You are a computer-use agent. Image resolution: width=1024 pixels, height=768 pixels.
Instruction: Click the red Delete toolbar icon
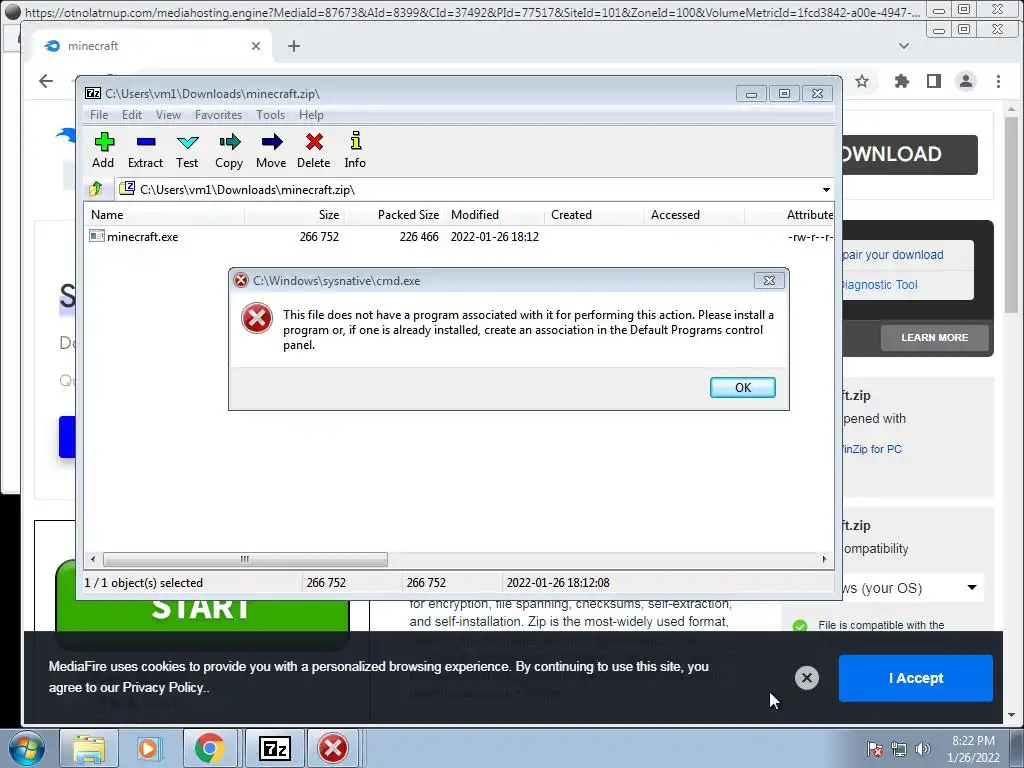coord(313,150)
